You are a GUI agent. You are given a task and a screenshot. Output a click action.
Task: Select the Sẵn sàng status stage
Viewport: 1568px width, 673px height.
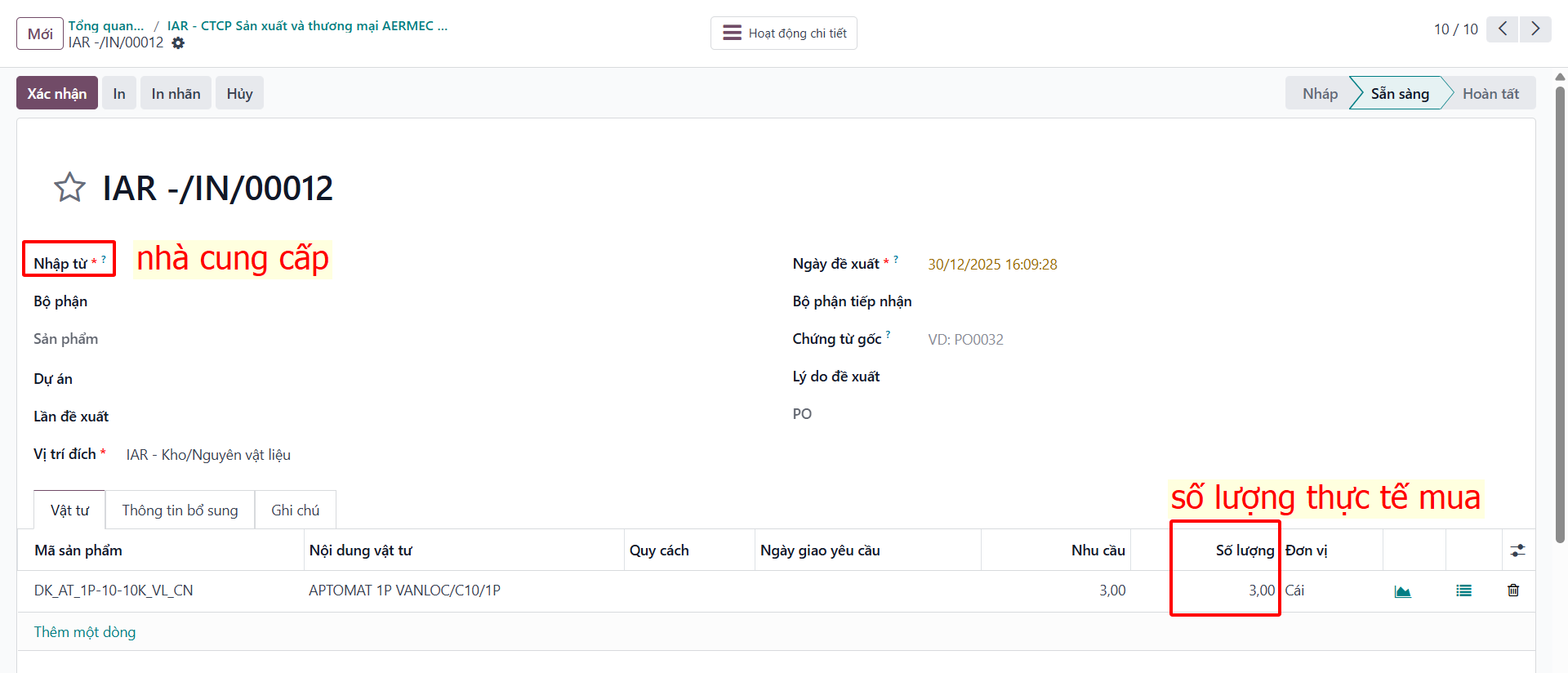pos(1400,93)
